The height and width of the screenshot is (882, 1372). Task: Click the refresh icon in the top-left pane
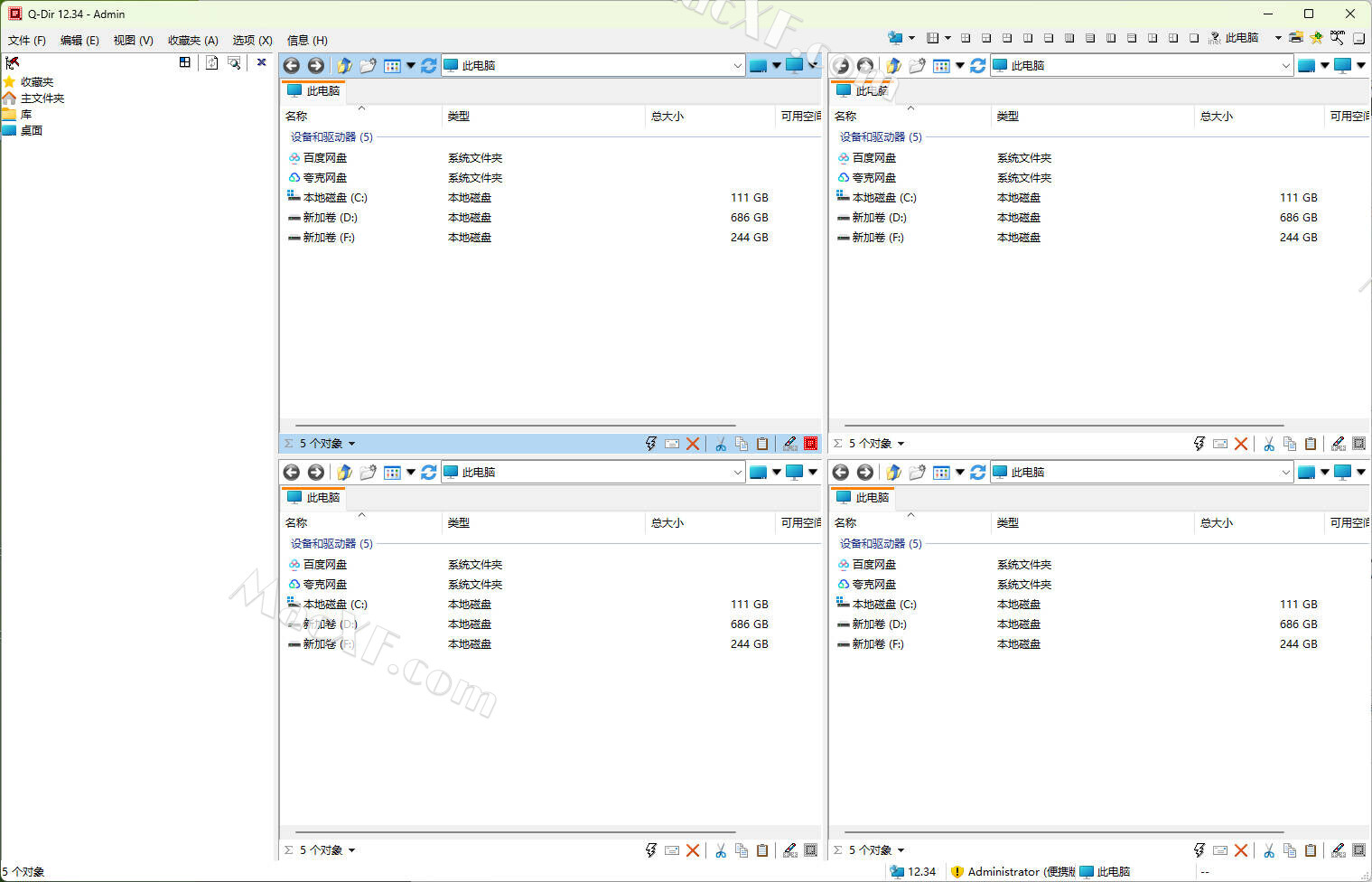pyautogui.click(x=428, y=66)
